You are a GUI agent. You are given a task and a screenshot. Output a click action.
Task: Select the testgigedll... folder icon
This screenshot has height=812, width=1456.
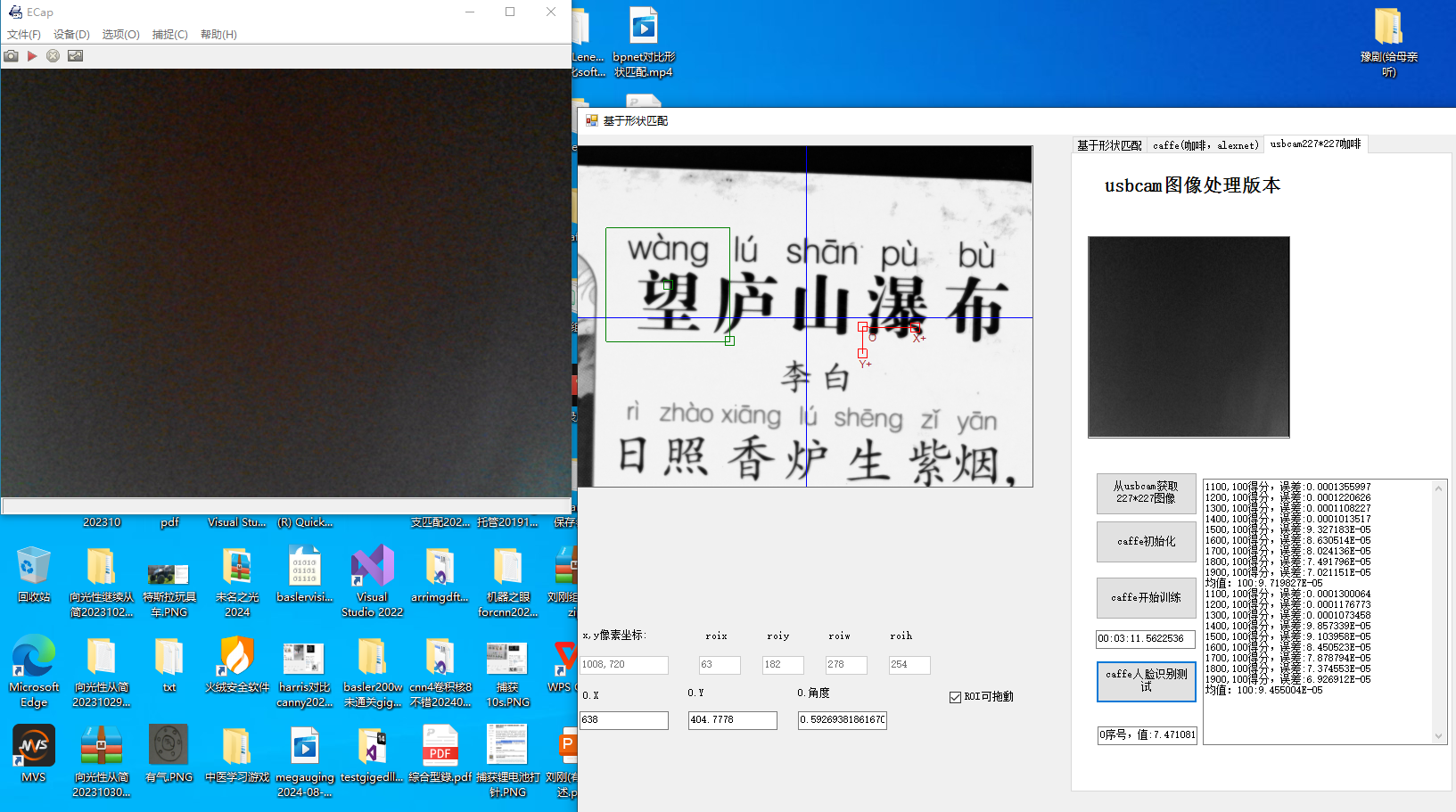372,753
